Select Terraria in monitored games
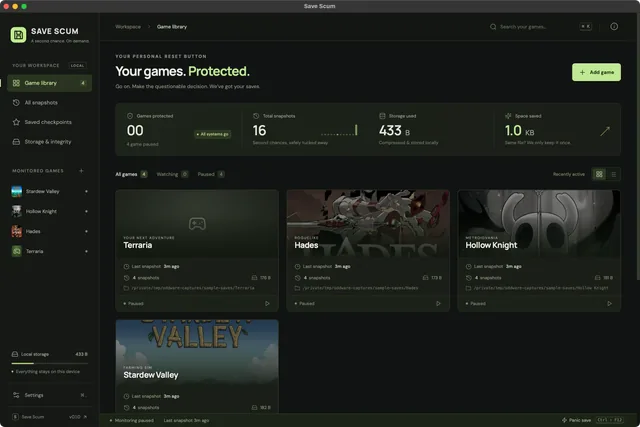The image size is (640, 427). tap(49, 251)
